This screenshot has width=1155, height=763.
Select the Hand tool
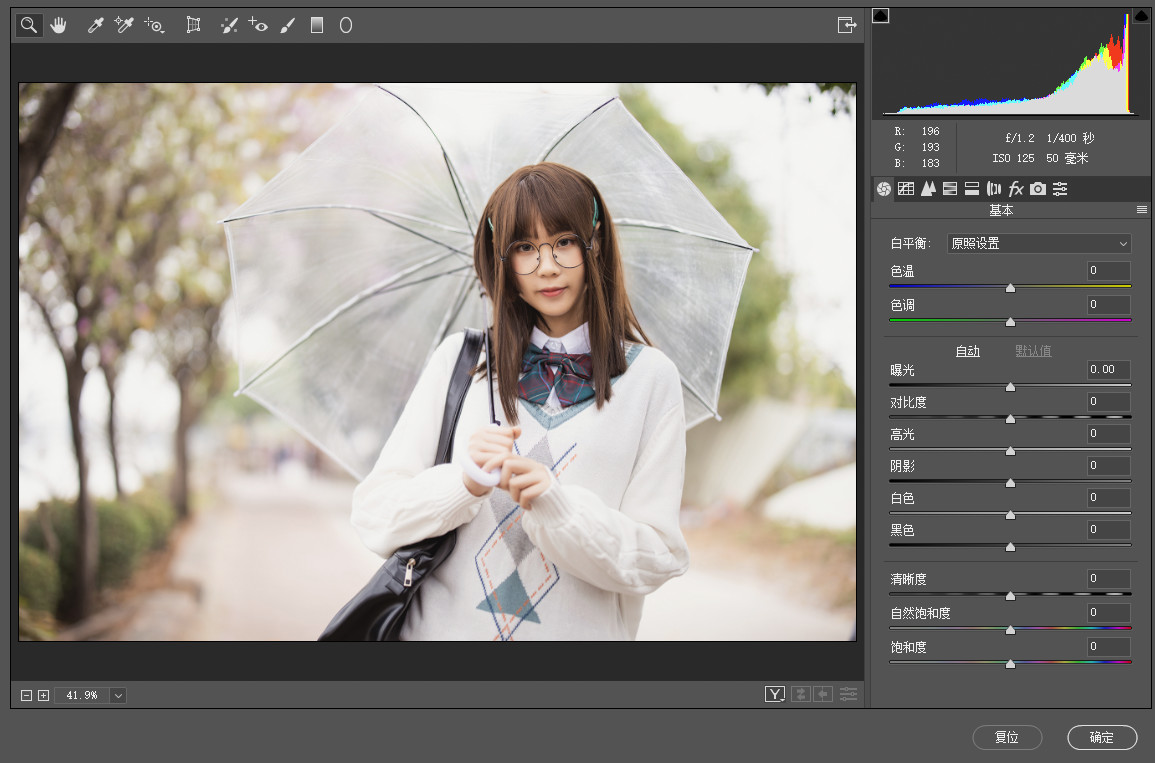click(58, 26)
